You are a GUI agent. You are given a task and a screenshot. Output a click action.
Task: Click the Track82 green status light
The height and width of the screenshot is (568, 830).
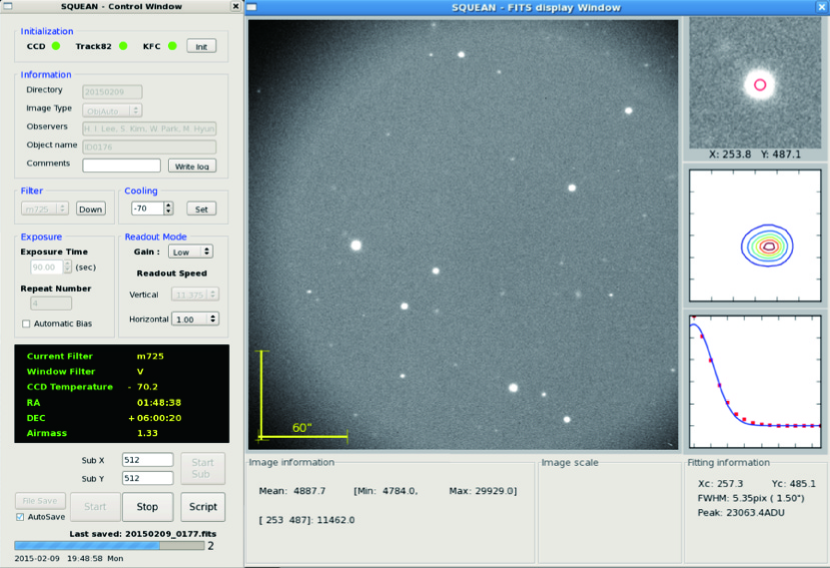(122, 46)
